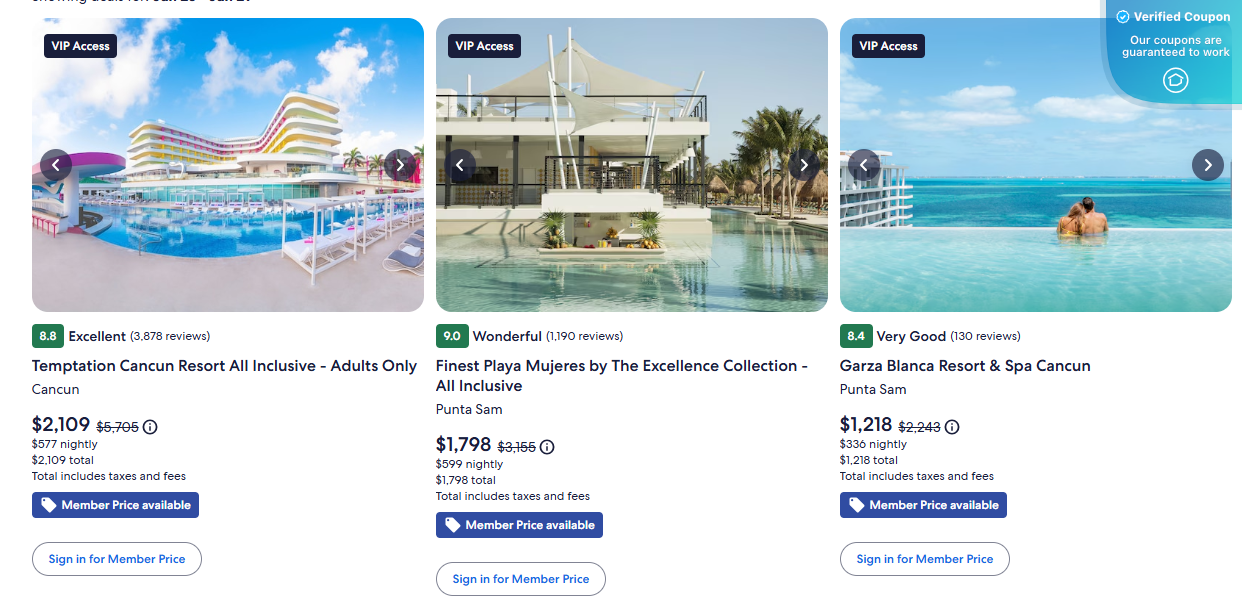This screenshot has height=611, width=1242.
Task: Click the coupon icon in Verified Coupon banner
Action: click(1175, 79)
